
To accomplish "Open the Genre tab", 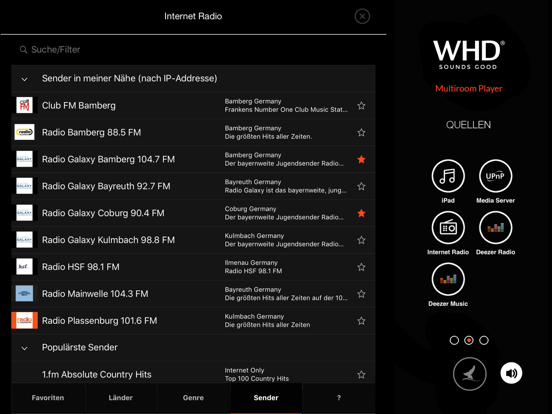I will click(193, 398).
